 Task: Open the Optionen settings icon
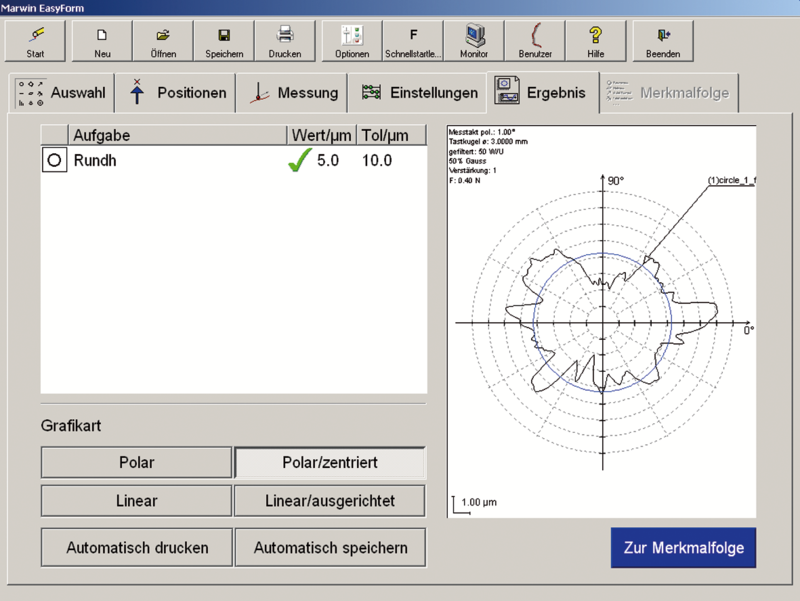352,40
